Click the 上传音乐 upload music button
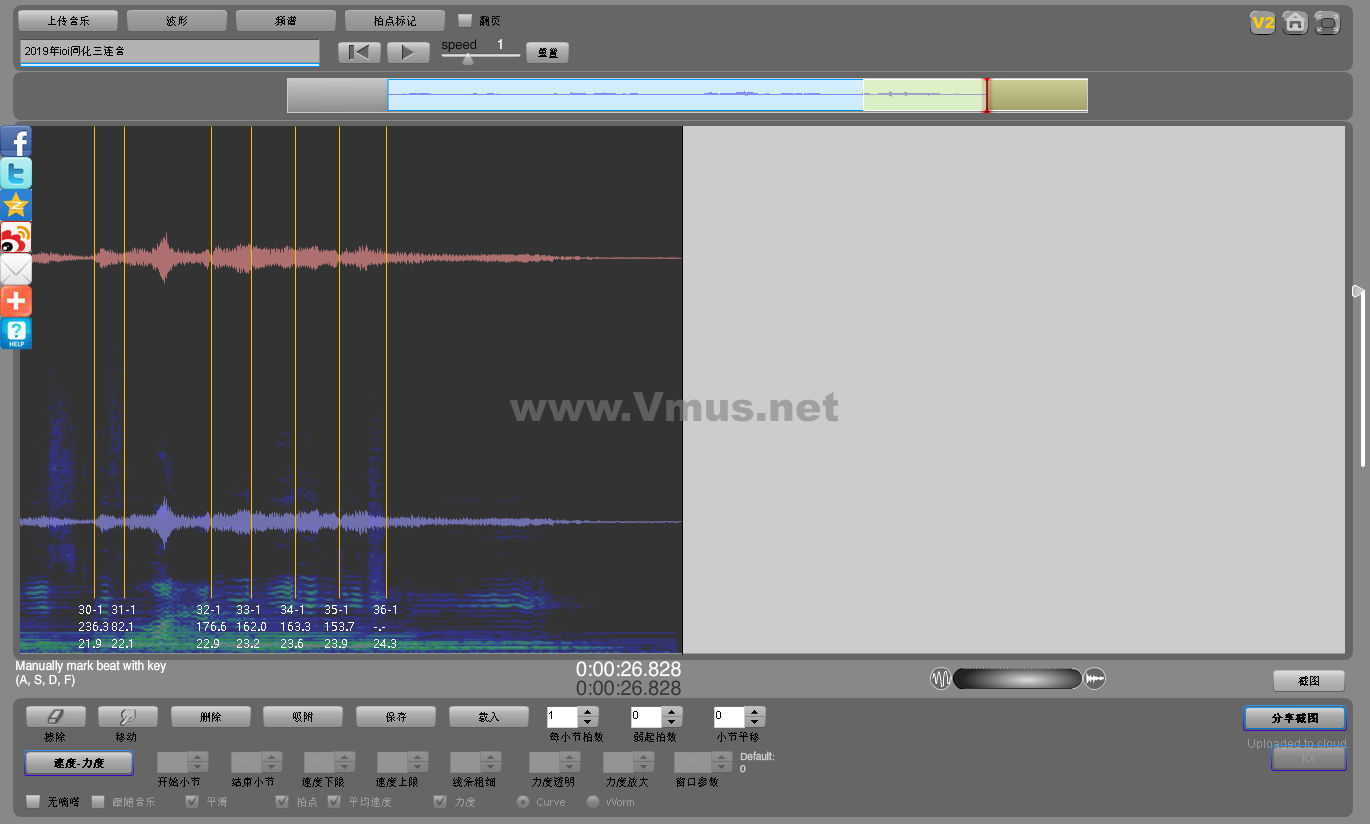Viewport: 1370px width, 824px height. coord(68,20)
